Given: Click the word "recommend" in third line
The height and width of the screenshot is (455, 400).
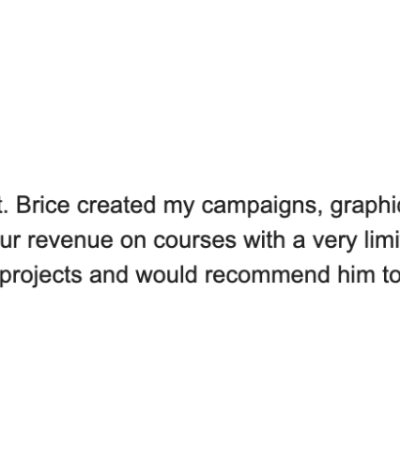Looking at the screenshot, I should click(x=268, y=274).
